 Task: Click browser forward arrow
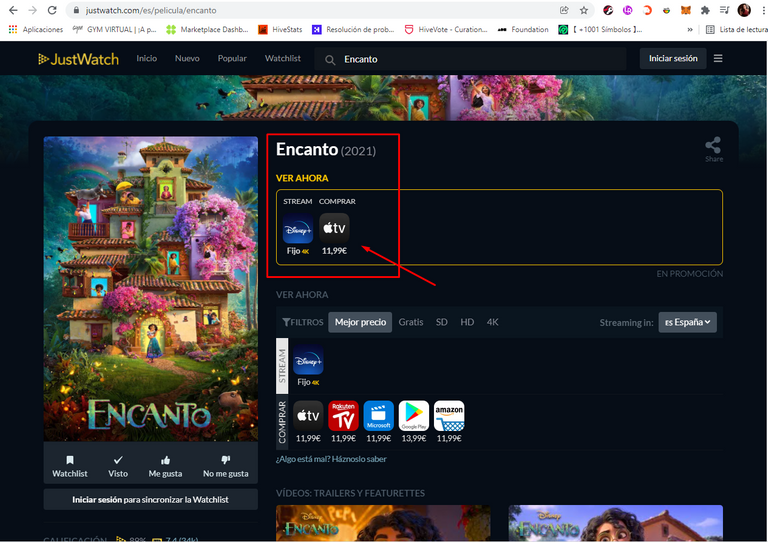pos(33,10)
